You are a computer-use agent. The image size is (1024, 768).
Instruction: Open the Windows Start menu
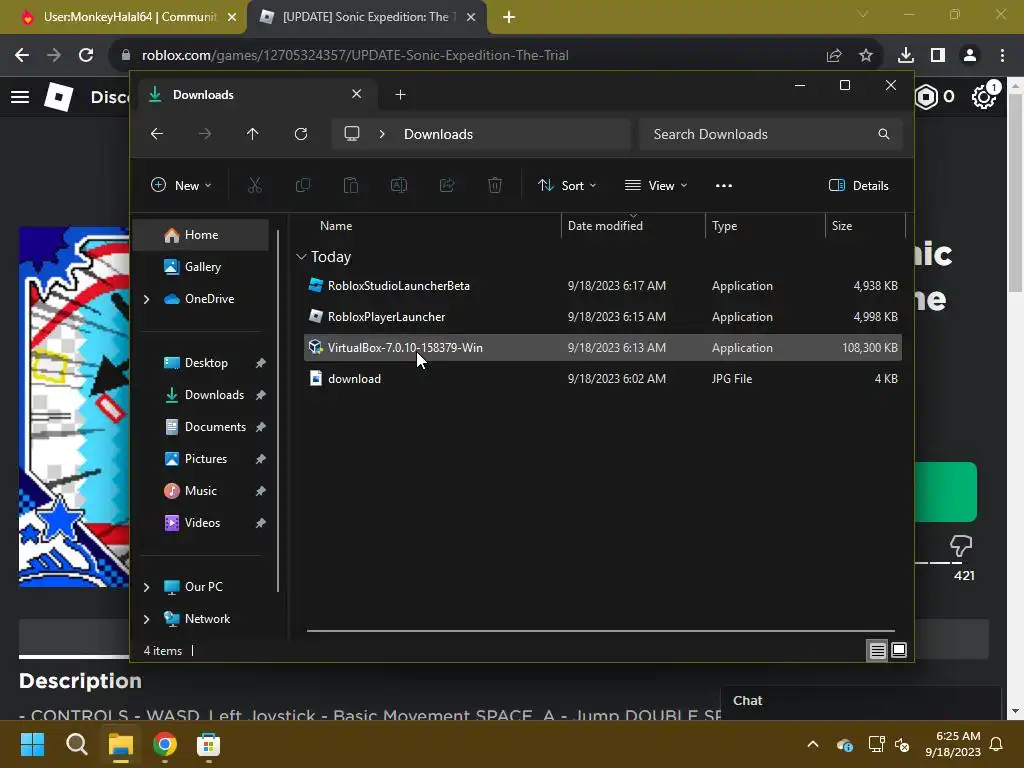[32, 744]
